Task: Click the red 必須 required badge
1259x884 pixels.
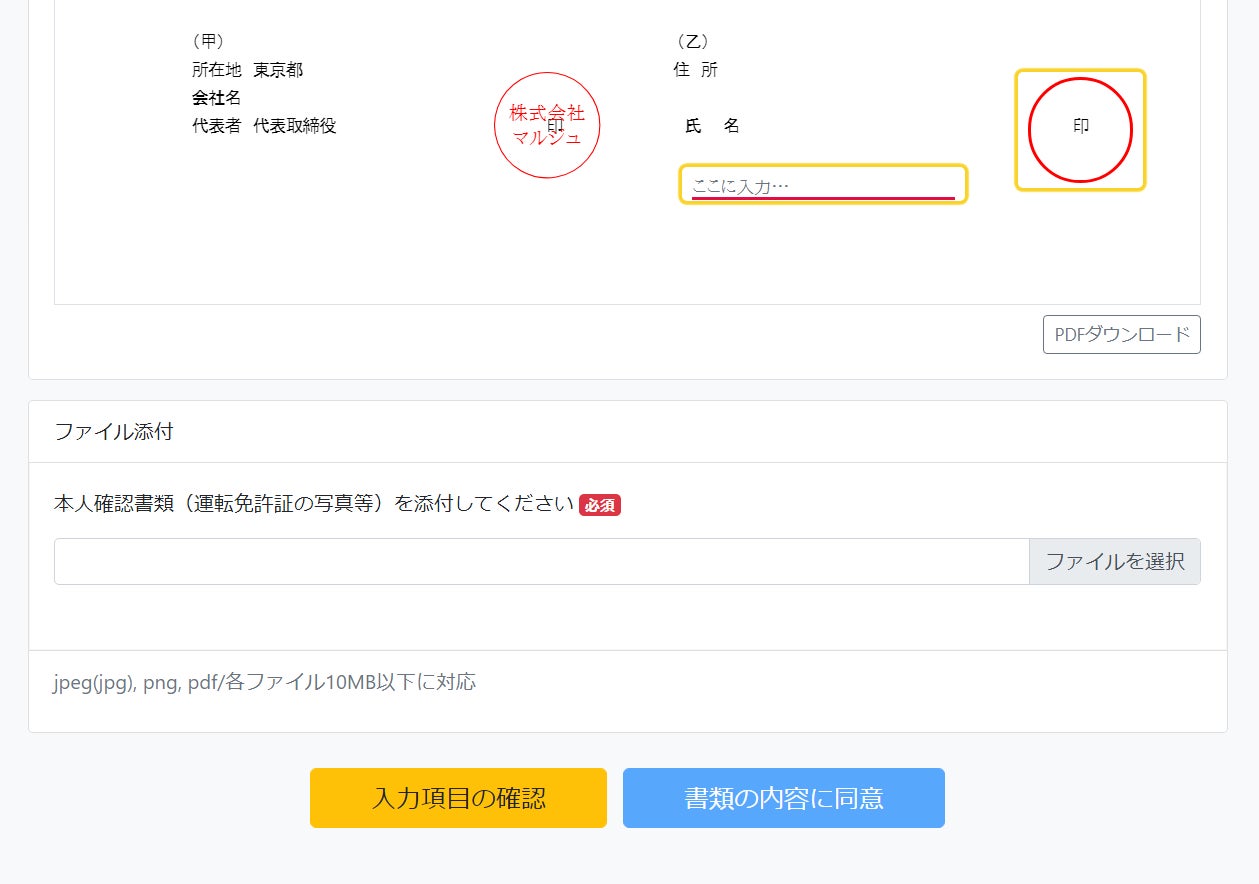Action: pyautogui.click(x=600, y=505)
